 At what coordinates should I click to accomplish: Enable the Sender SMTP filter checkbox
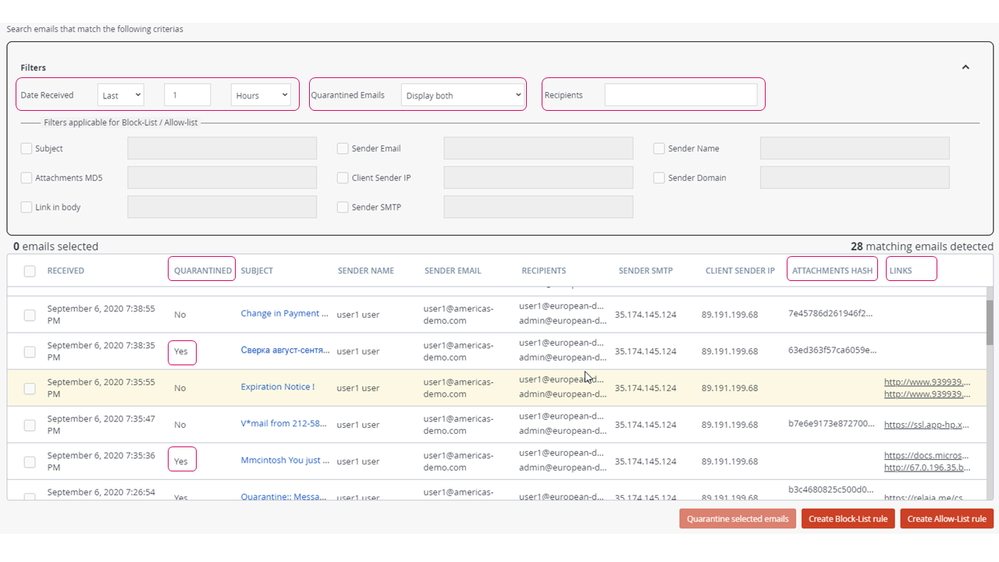click(x=343, y=207)
